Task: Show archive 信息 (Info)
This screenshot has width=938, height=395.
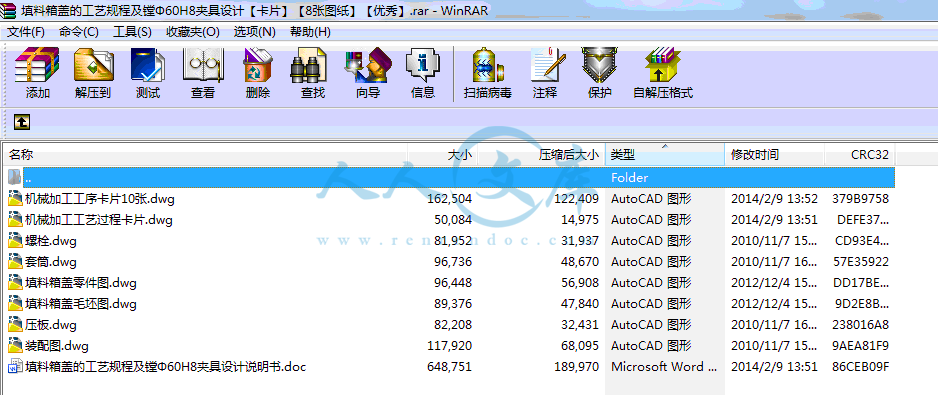Action: tap(423, 73)
